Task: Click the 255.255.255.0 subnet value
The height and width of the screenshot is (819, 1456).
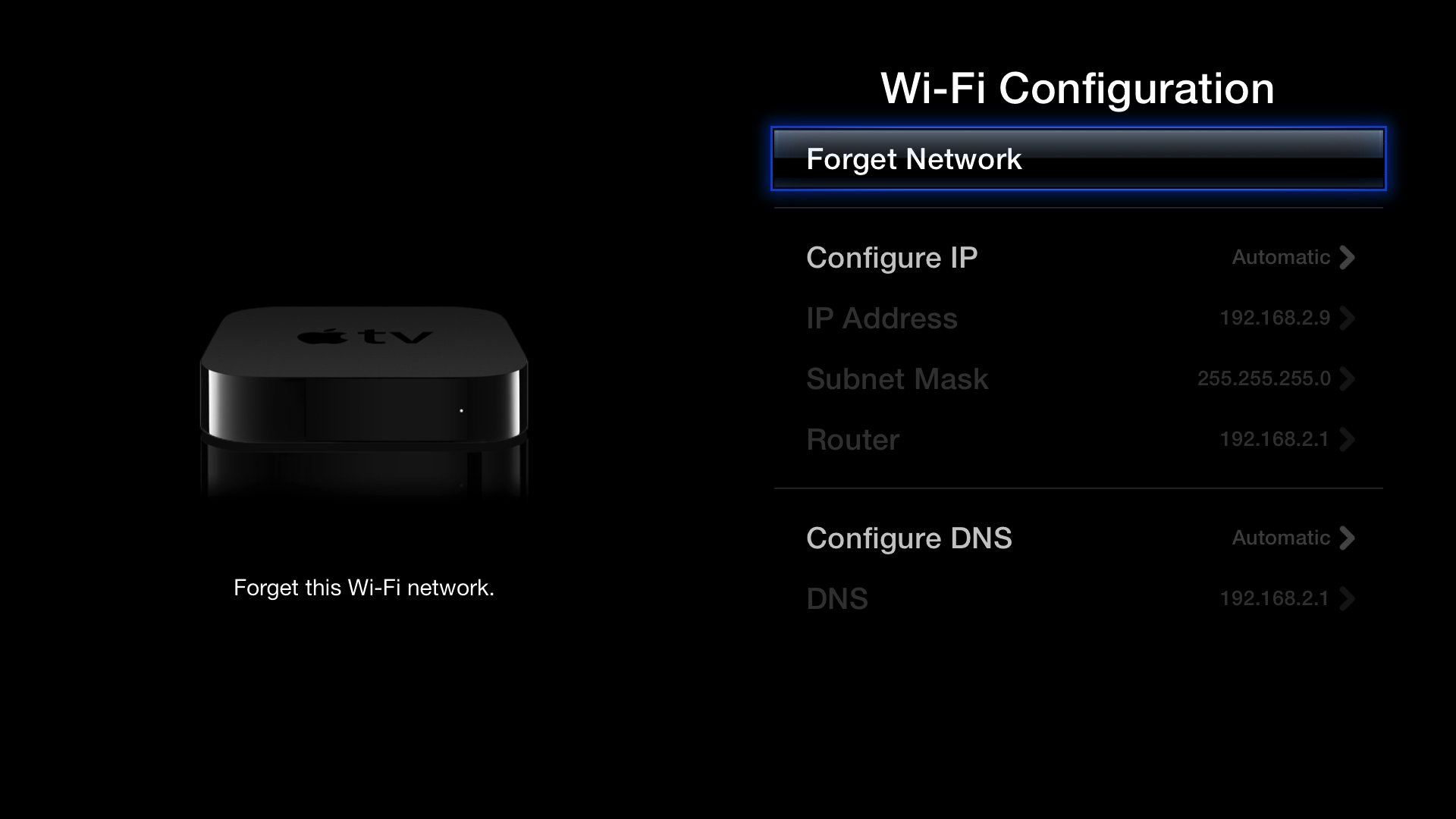Action: point(1264,379)
